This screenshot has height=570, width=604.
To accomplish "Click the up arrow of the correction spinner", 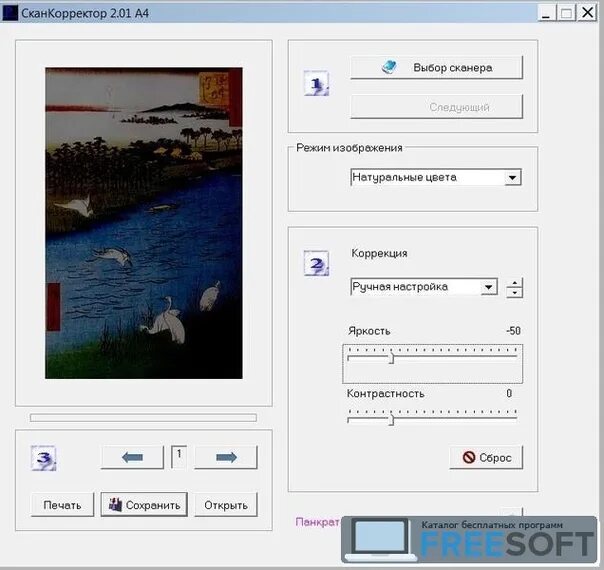I will (515, 283).
